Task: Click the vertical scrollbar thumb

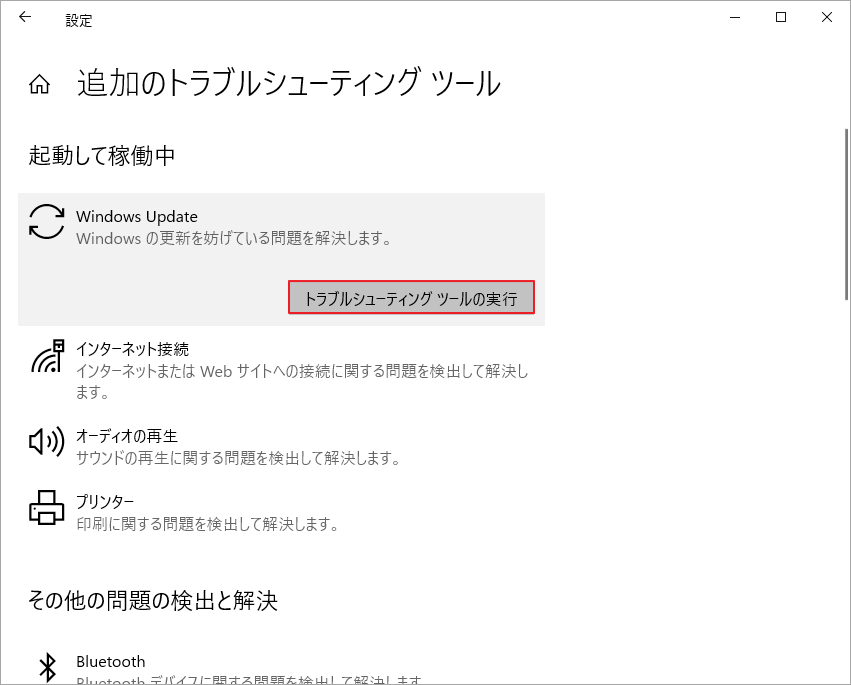Action: (x=847, y=214)
